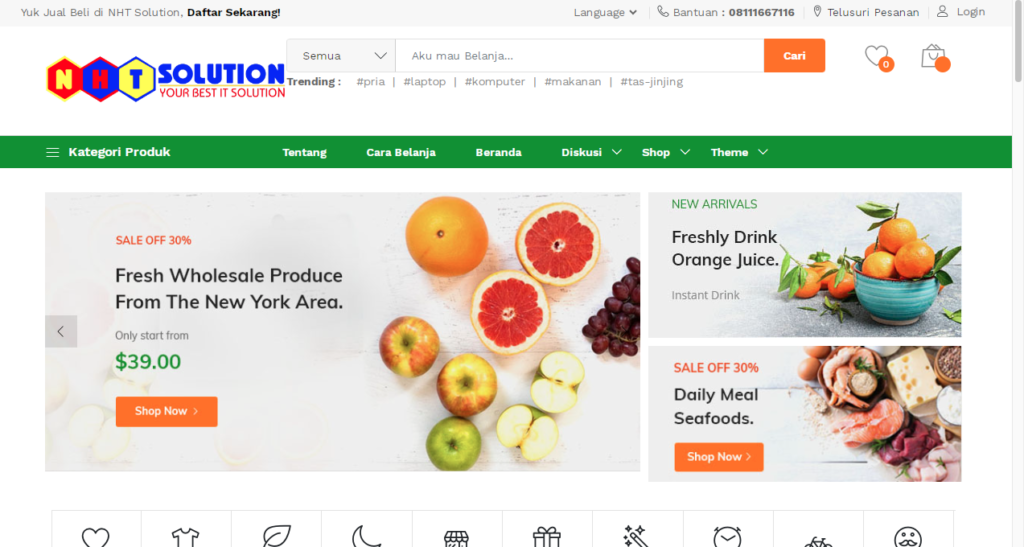Open the Cara Belanja menu item
Image resolution: width=1024 pixels, height=547 pixels.
point(400,152)
